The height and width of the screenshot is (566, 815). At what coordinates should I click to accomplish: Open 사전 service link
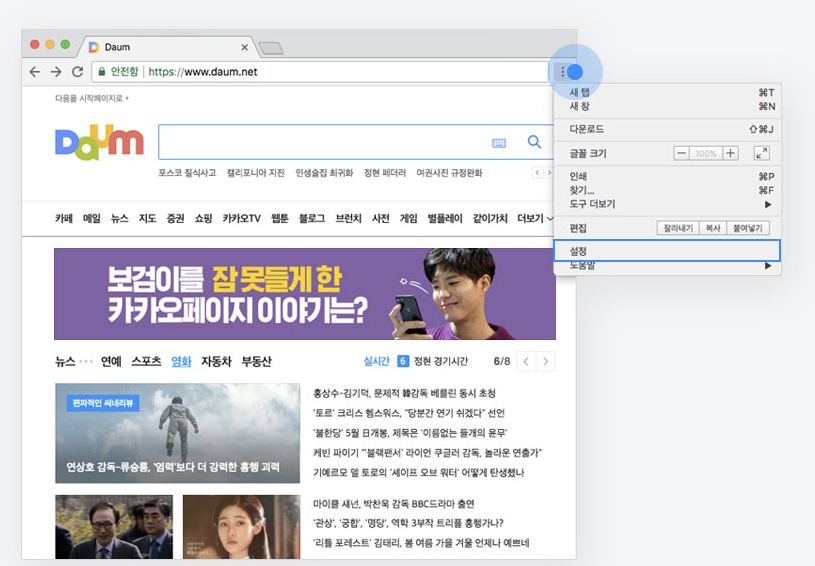pos(380,219)
